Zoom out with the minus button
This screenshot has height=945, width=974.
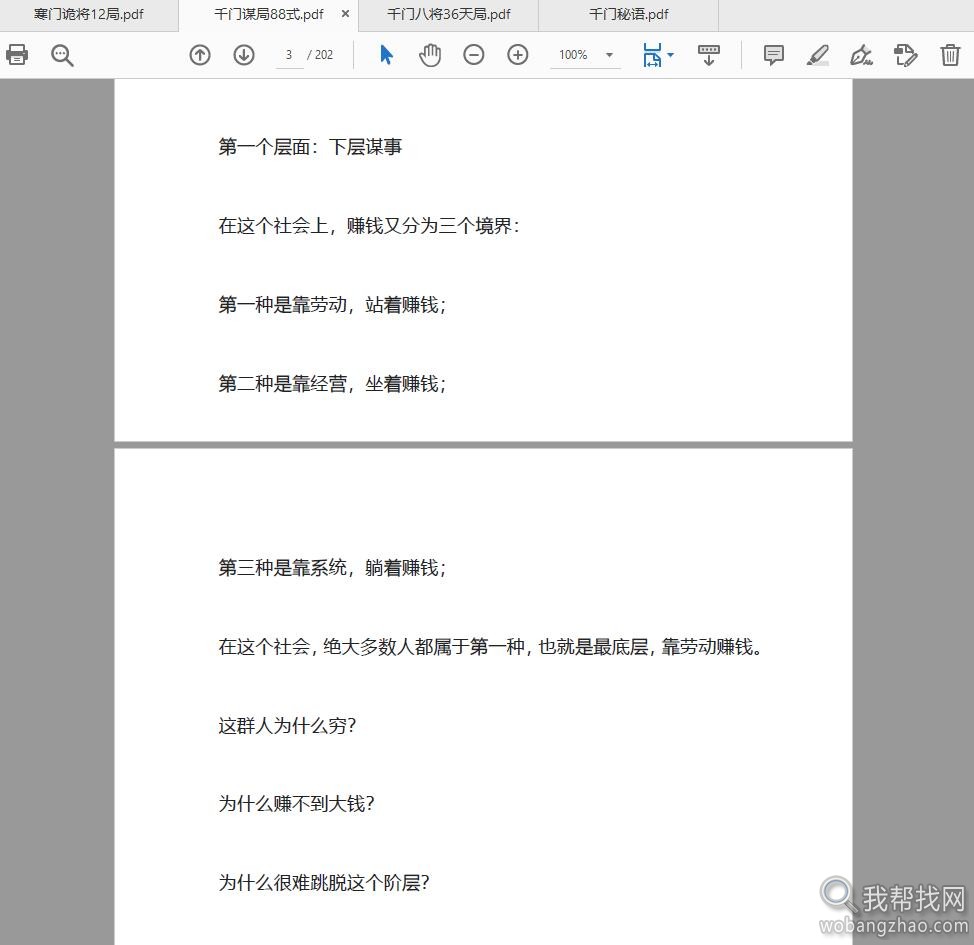pos(473,55)
